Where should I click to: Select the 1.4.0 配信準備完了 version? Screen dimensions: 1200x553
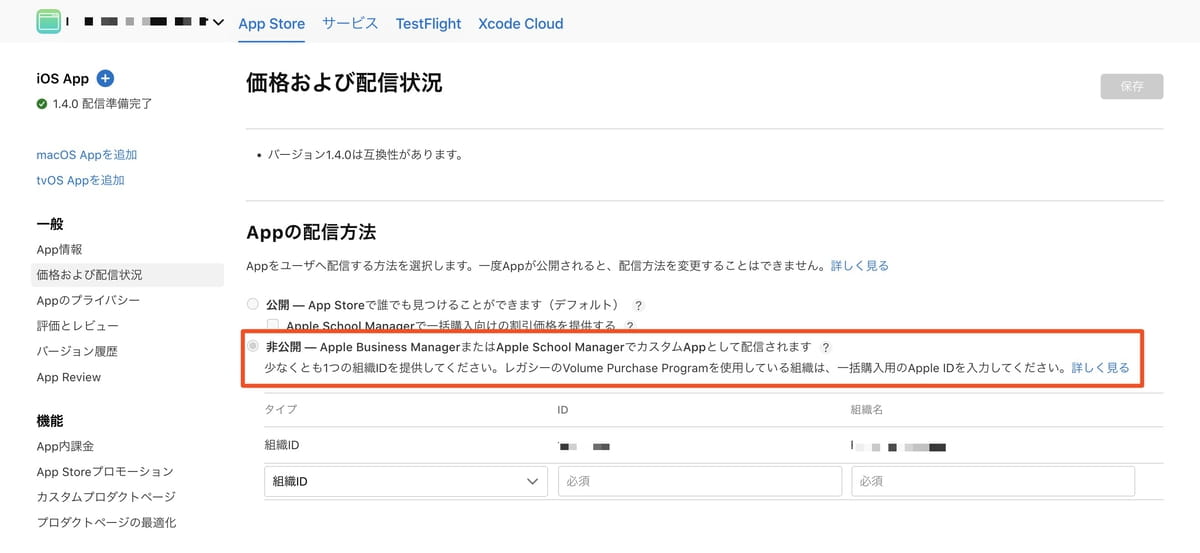pos(102,103)
